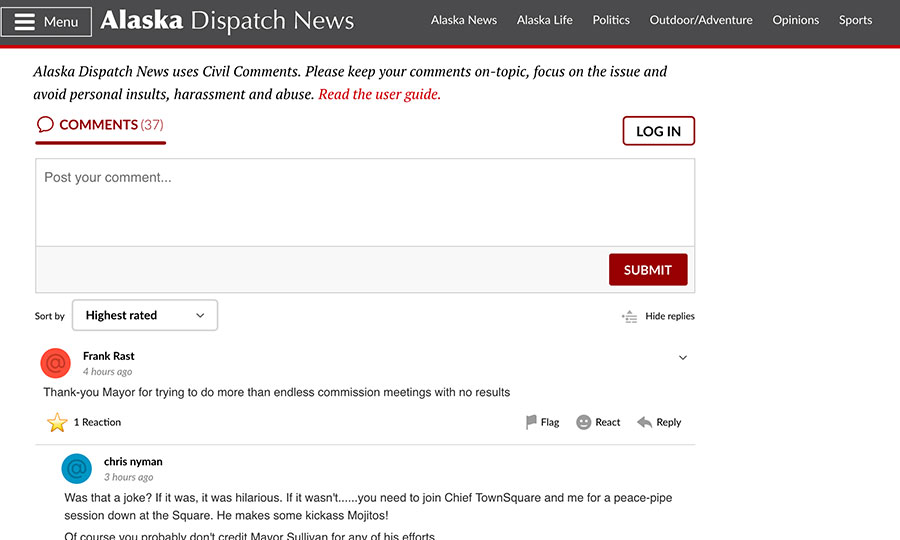This screenshot has width=900, height=540.
Task: Click the 'Sort by' label
Action: (49, 316)
